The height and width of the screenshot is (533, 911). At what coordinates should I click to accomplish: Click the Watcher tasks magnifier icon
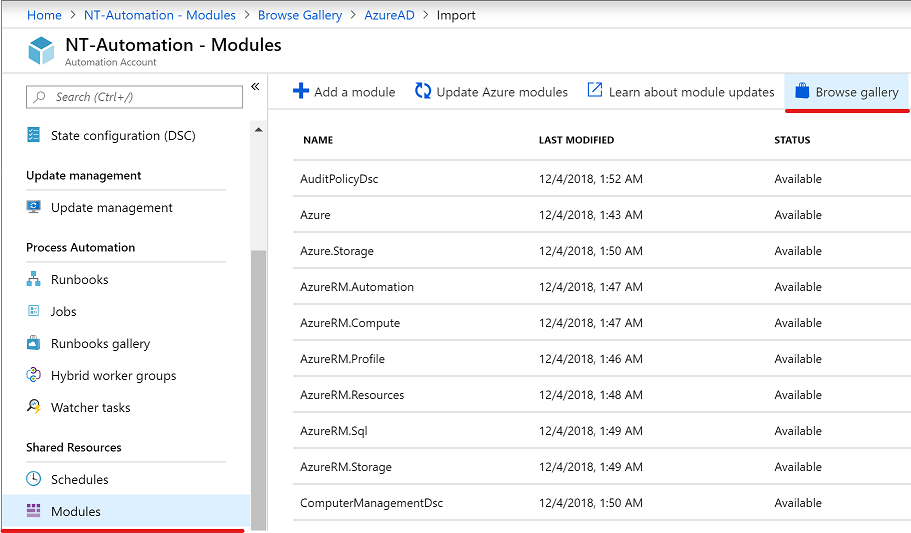[x=34, y=406]
